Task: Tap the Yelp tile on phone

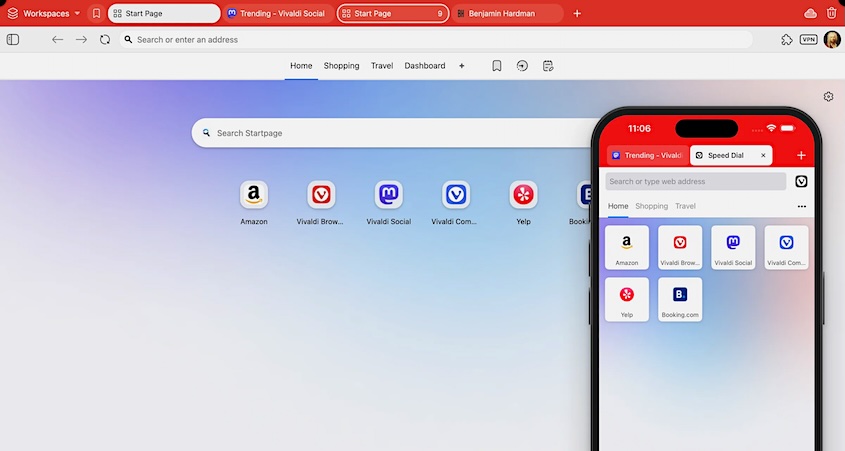Action: pos(627,300)
